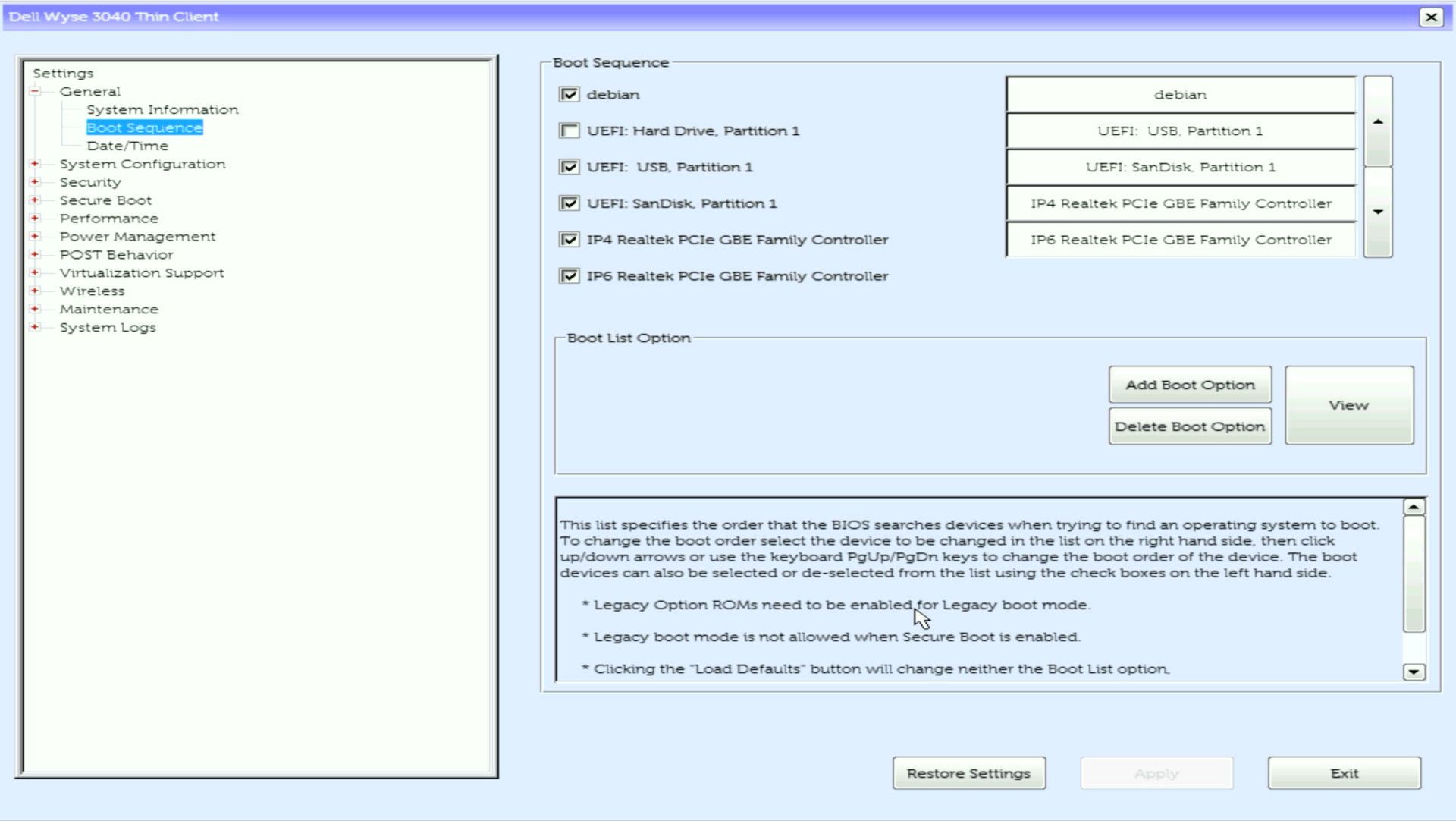The image size is (1456, 821).
Task: Select the Wireless tree label
Action: click(92, 291)
